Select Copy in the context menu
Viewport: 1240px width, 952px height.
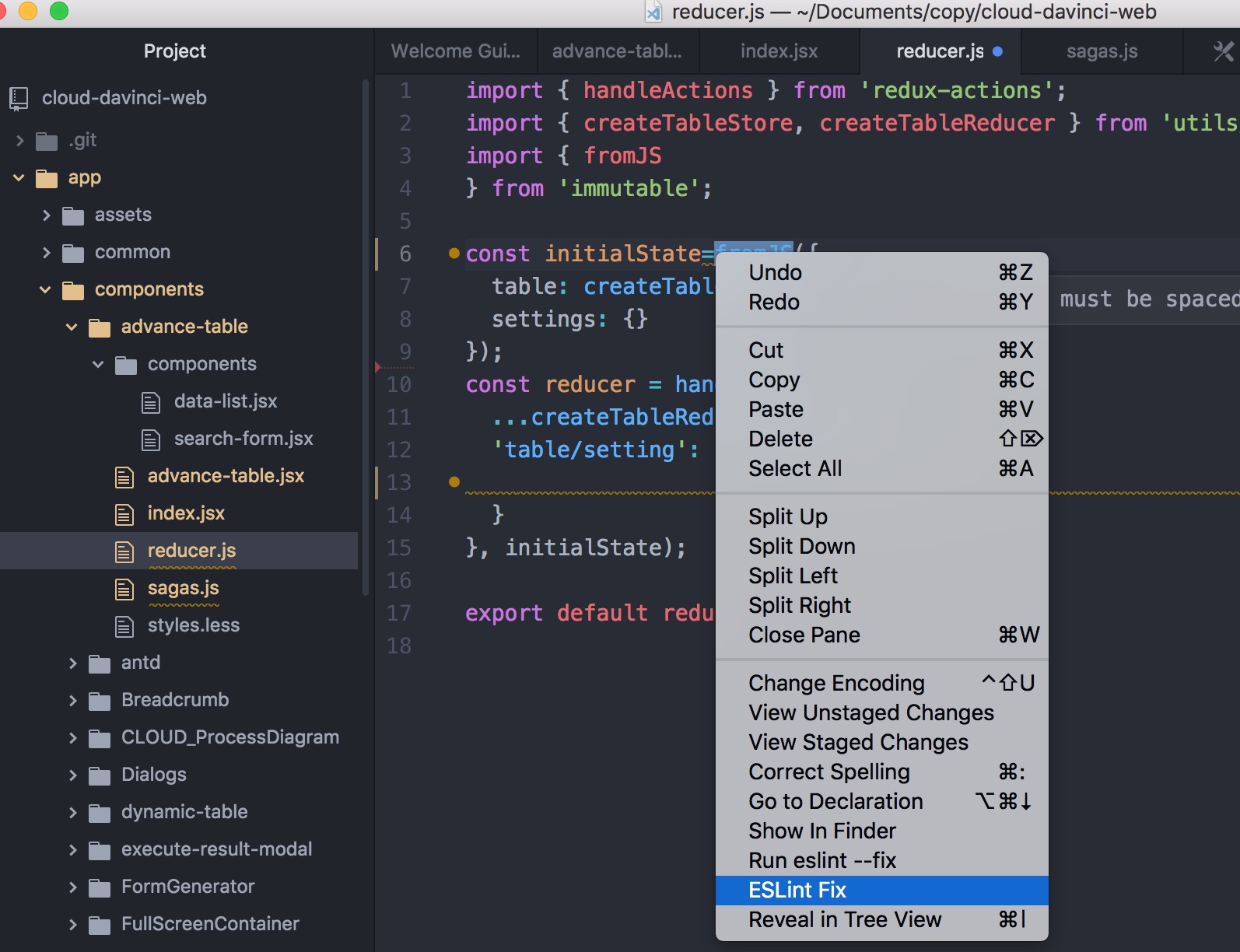click(x=881, y=380)
